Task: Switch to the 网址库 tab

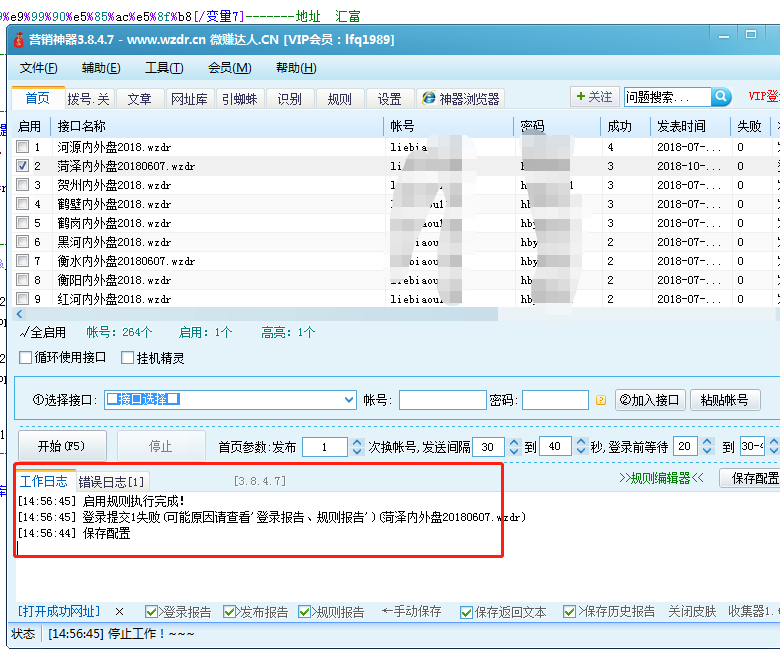Action: [x=189, y=98]
